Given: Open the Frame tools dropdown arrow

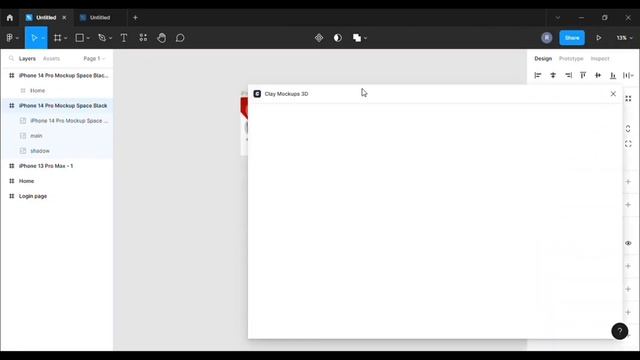Looking at the screenshot, I should (66, 38).
